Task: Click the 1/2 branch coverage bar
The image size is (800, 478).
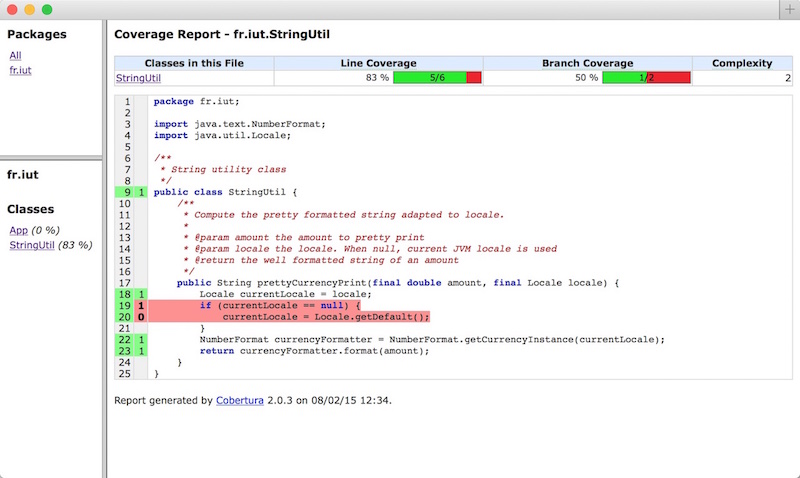Action: (x=646, y=78)
